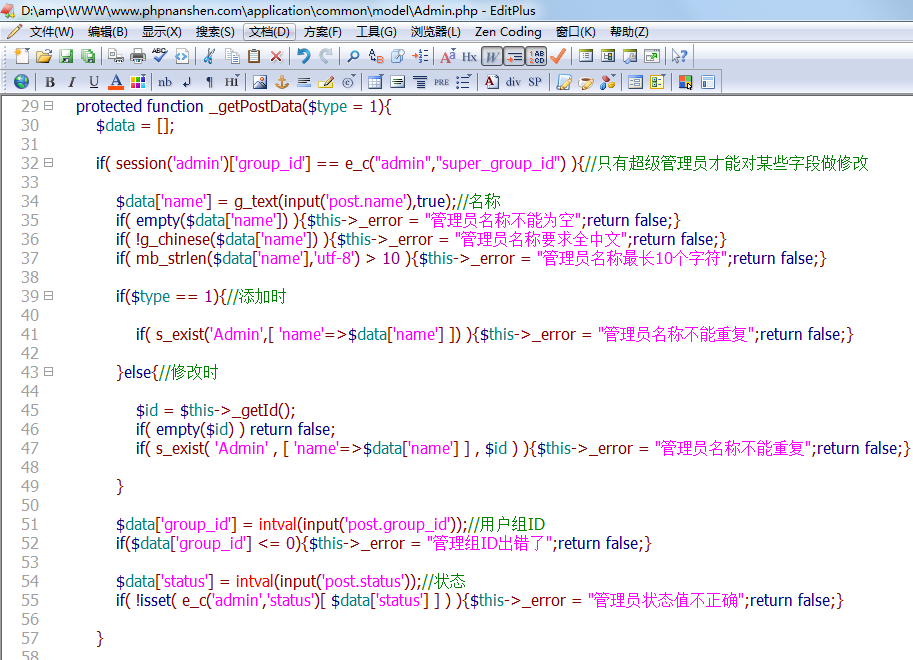Insert SP span tag

tap(535, 82)
